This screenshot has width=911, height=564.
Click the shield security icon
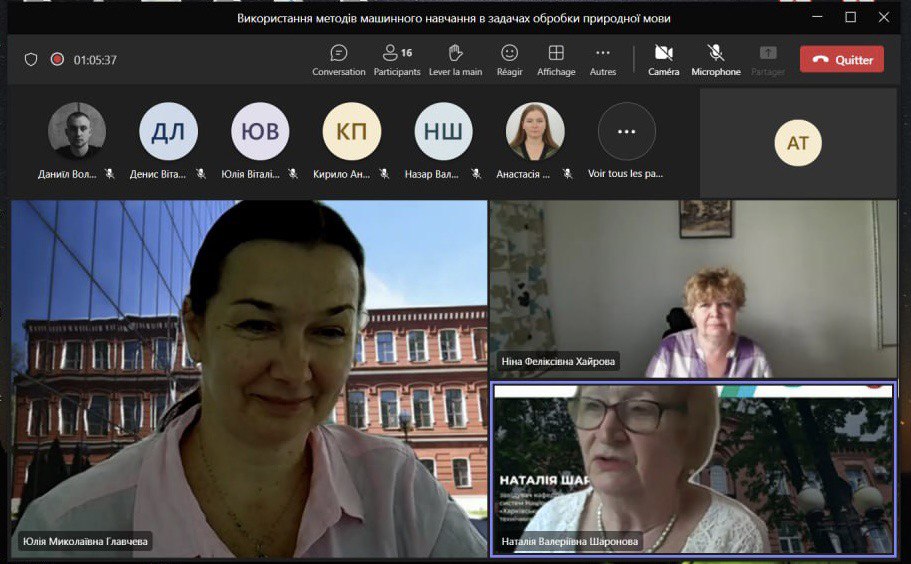tap(31, 60)
